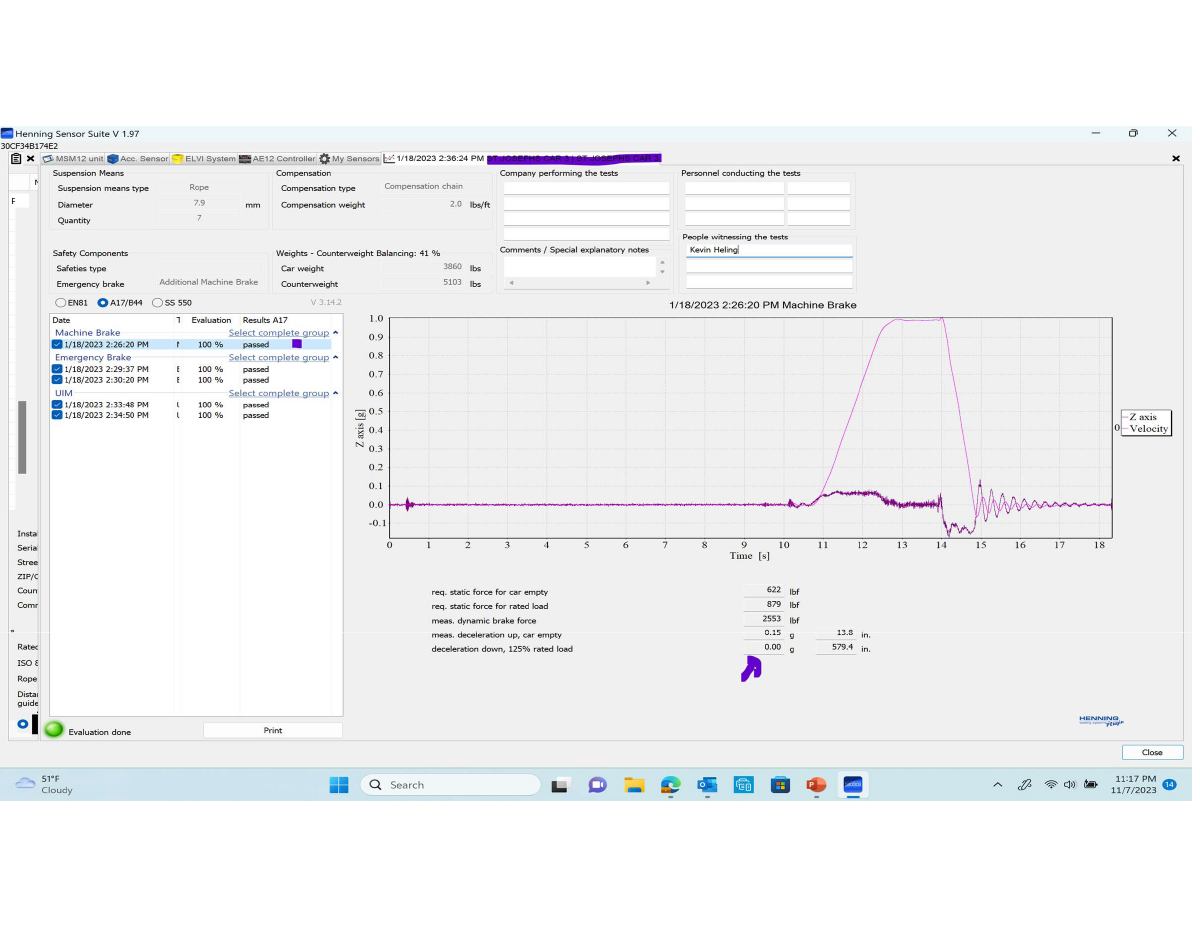Open the ELVI System tab
Screen dimensions: 1200x927
tap(203, 158)
